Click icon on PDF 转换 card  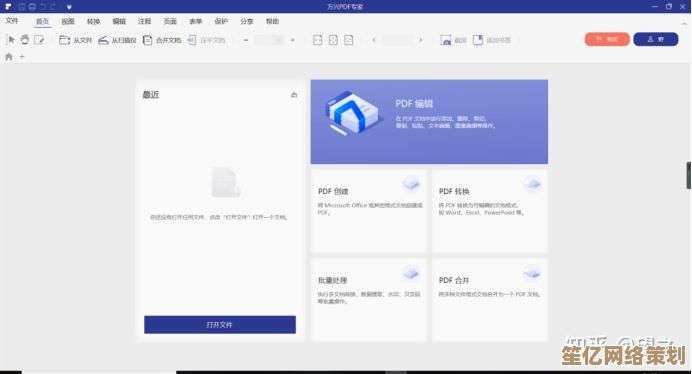tap(532, 183)
